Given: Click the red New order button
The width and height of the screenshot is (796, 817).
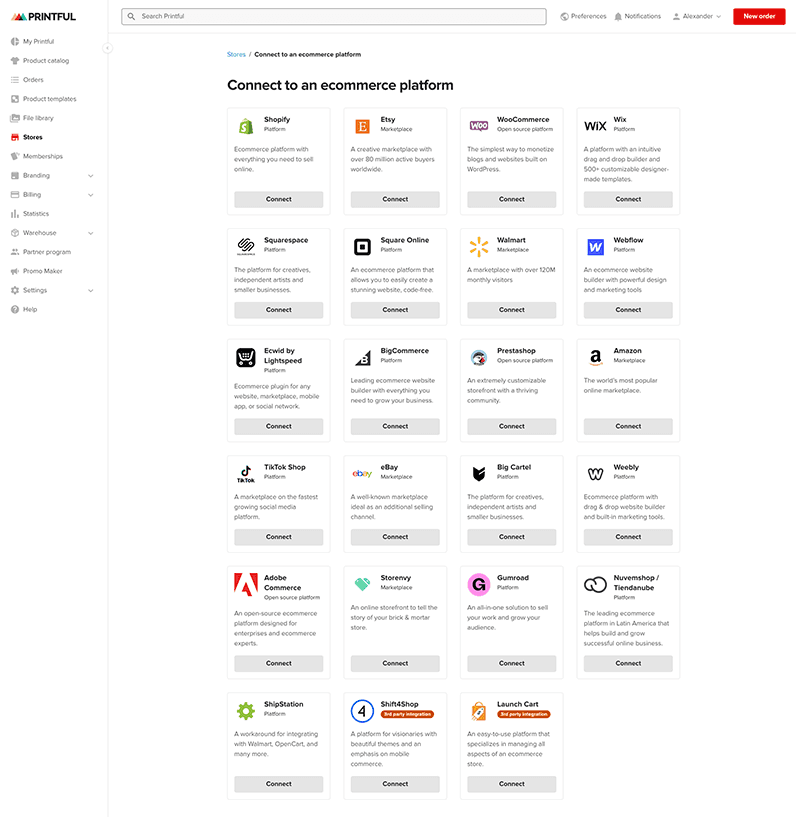Looking at the screenshot, I should (x=759, y=17).
